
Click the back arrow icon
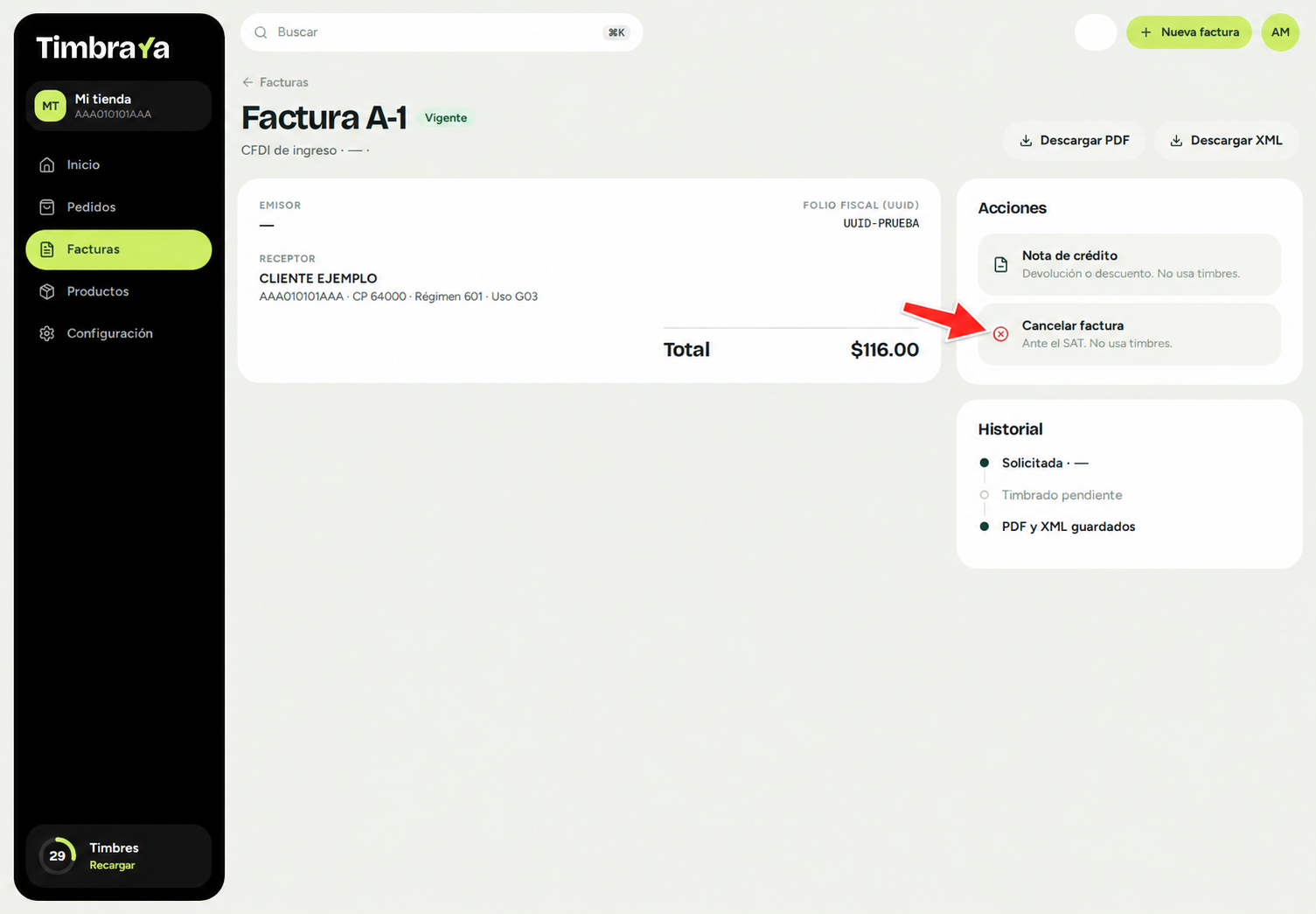[247, 82]
